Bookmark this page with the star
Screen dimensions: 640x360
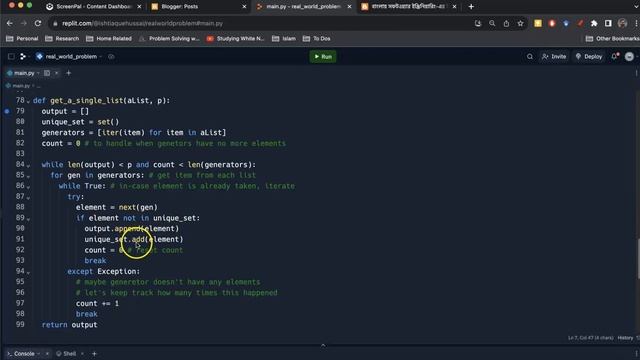[520, 23]
